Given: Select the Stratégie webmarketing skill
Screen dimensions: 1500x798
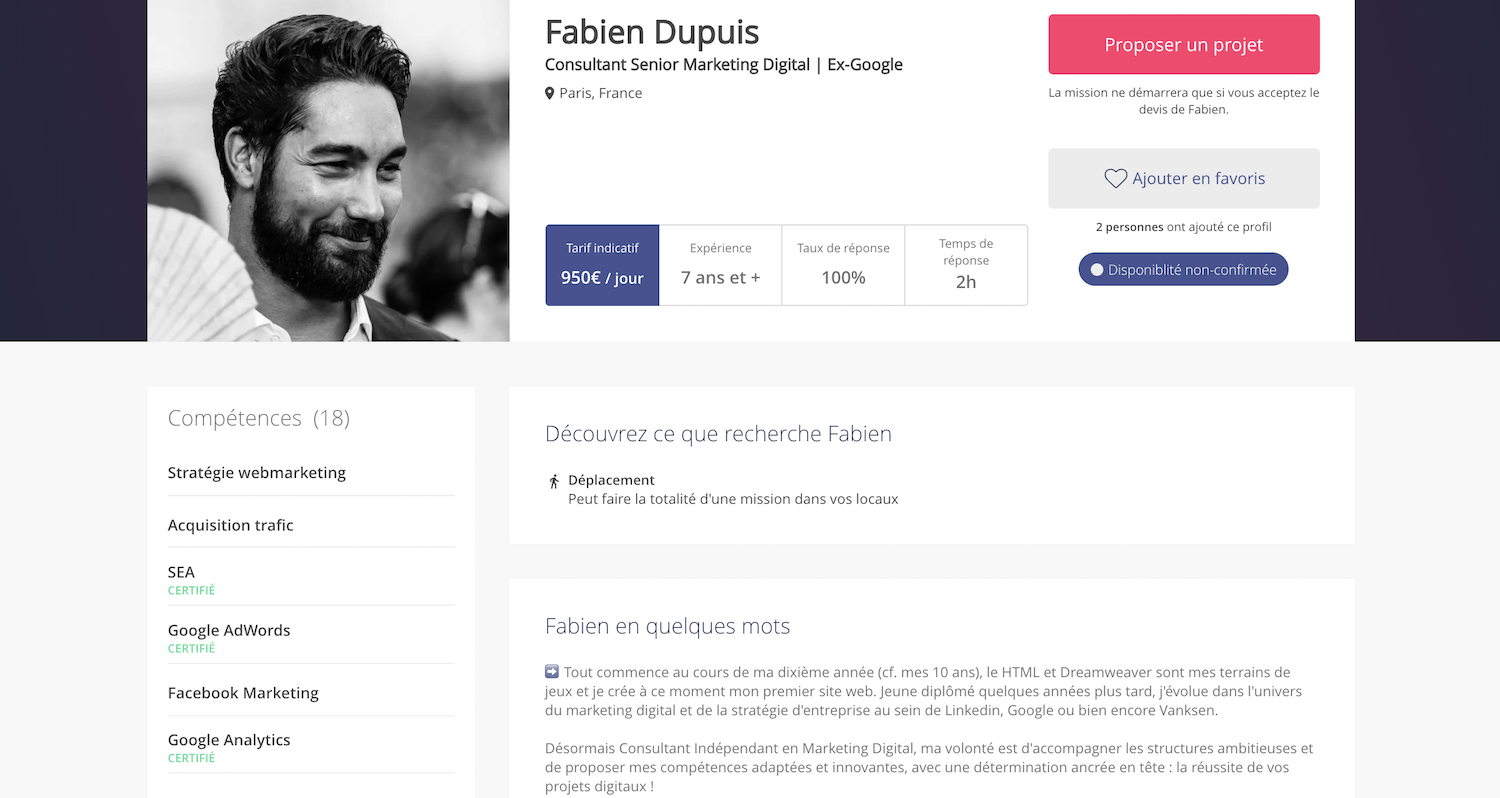Looking at the screenshot, I should pyautogui.click(x=257, y=472).
